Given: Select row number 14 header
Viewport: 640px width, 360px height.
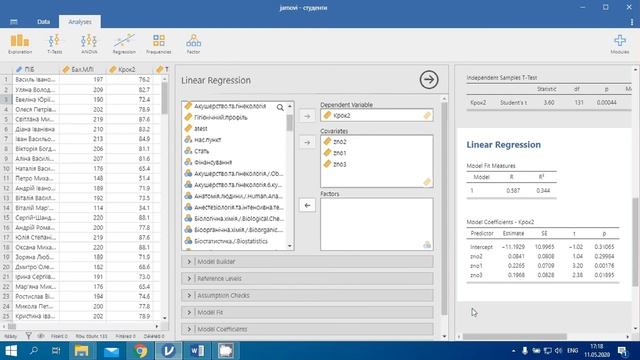Looking at the screenshot, I should (x=7, y=208).
